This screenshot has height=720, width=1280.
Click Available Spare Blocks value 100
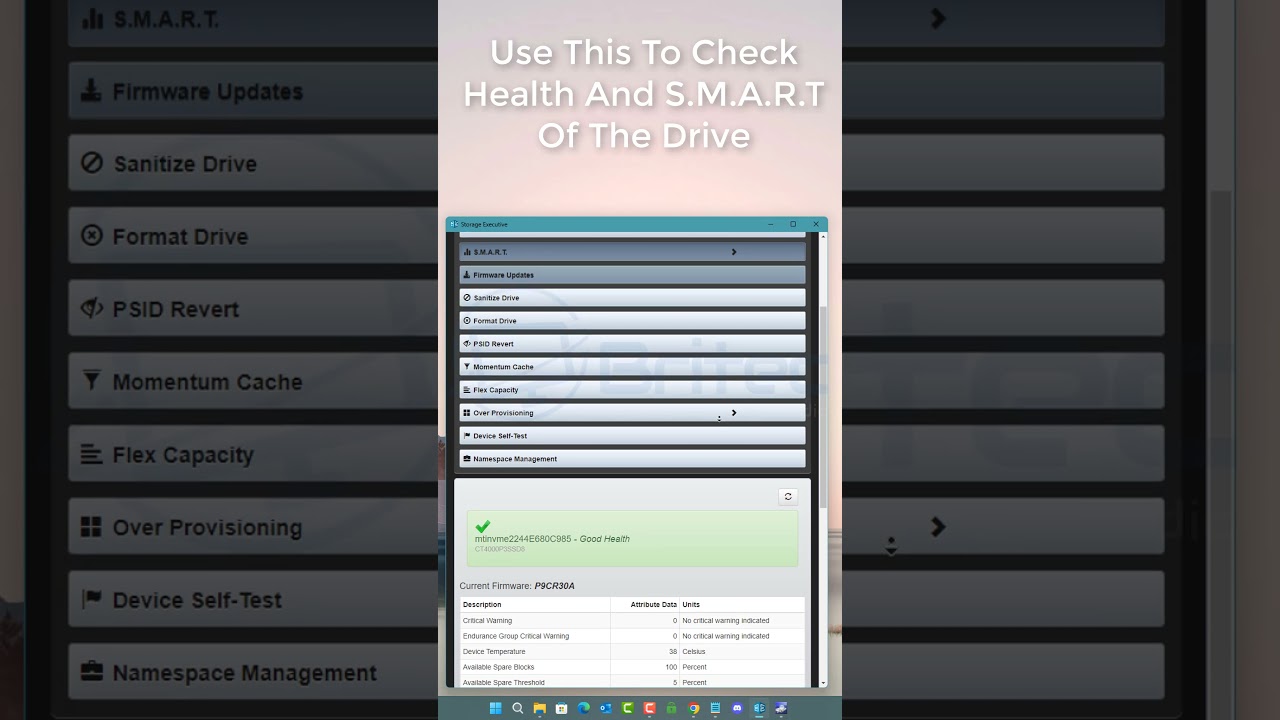click(x=671, y=667)
